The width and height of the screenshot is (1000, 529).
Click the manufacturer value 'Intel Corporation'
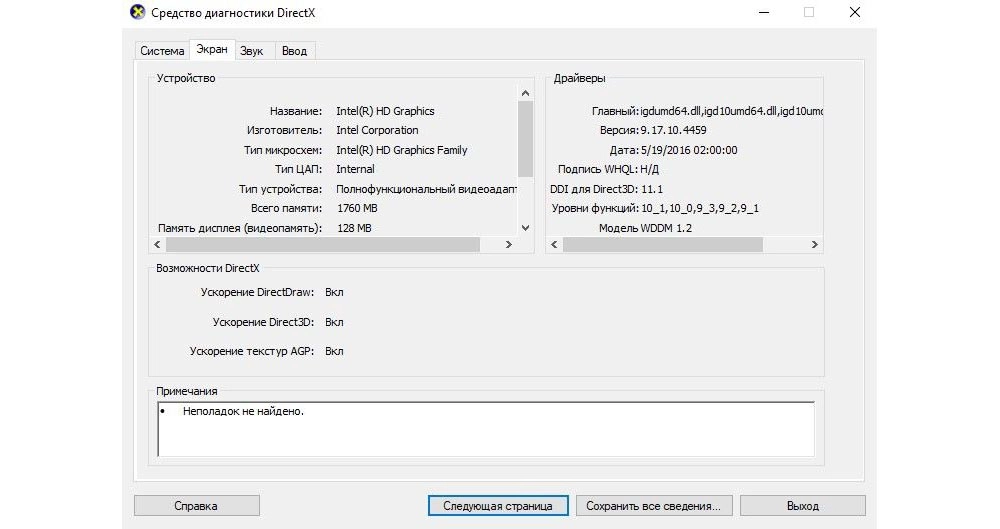coord(377,130)
